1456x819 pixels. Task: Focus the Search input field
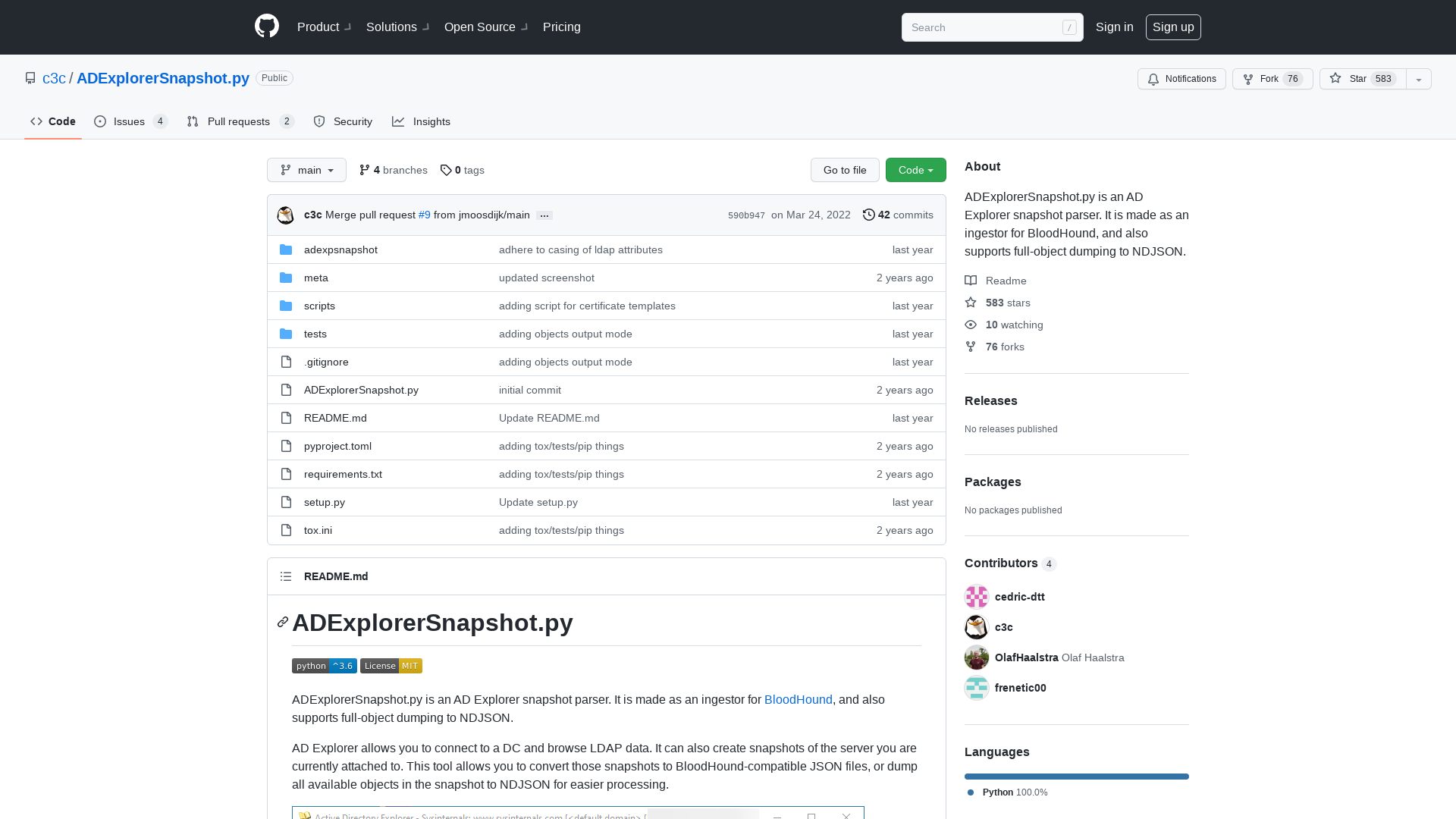(x=992, y=27)
